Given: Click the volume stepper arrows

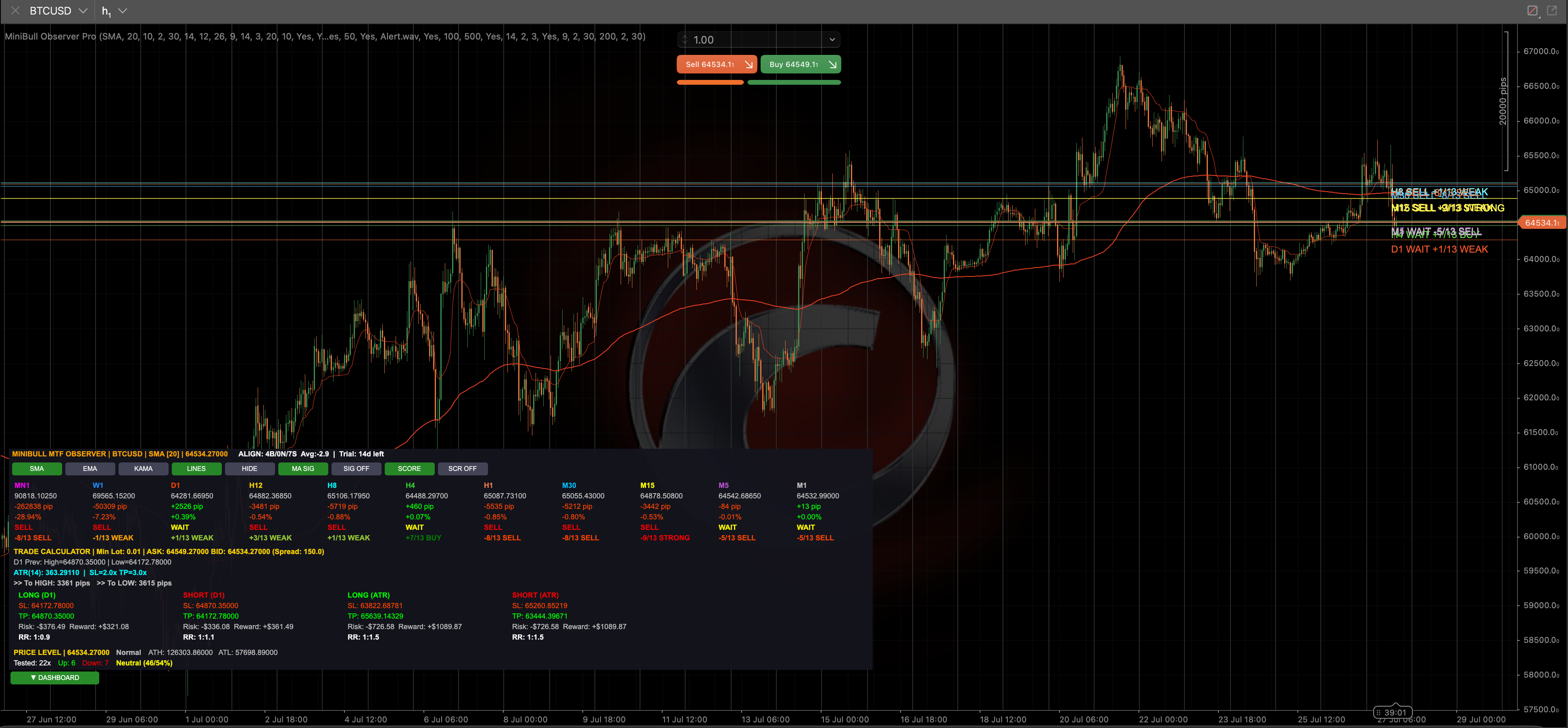Looking at the screenshot, I should (684, 40).
